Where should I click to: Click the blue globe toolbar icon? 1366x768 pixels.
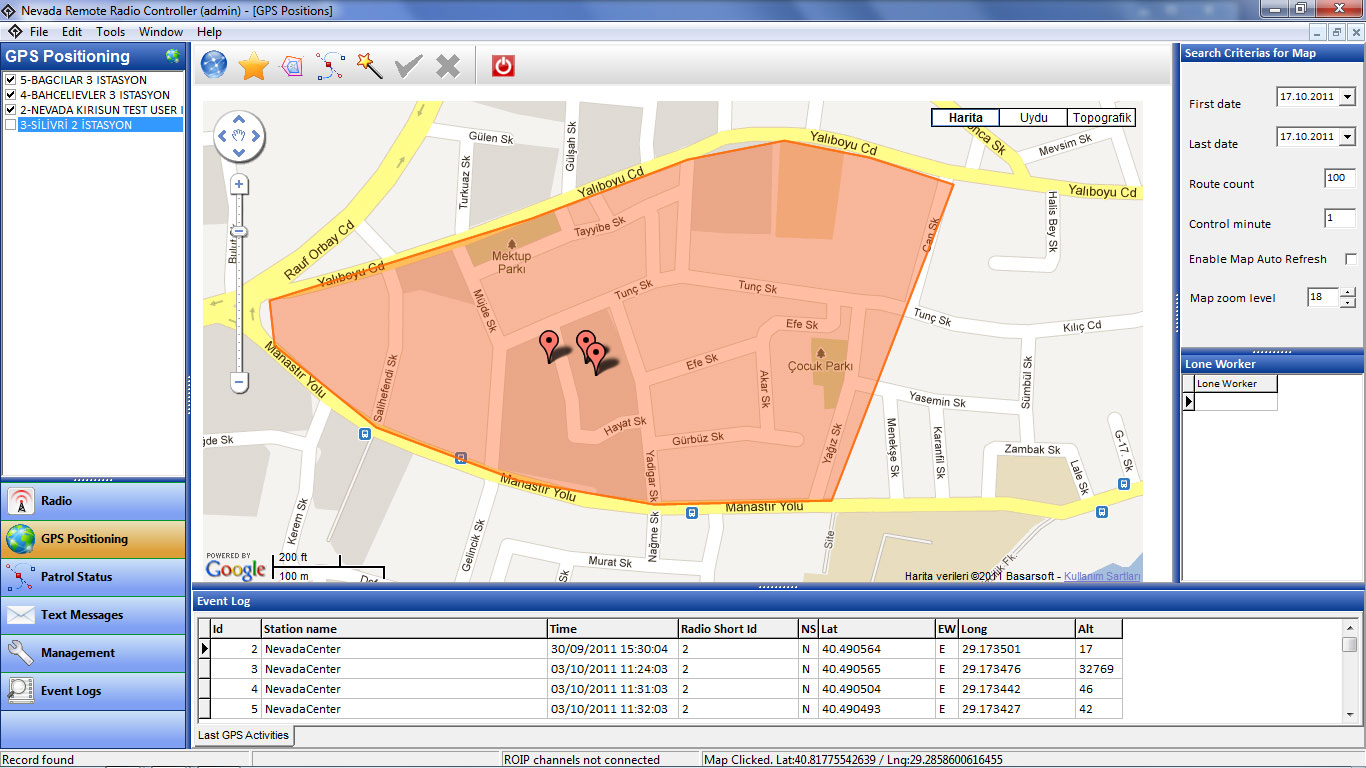click(x=214, y=66)
